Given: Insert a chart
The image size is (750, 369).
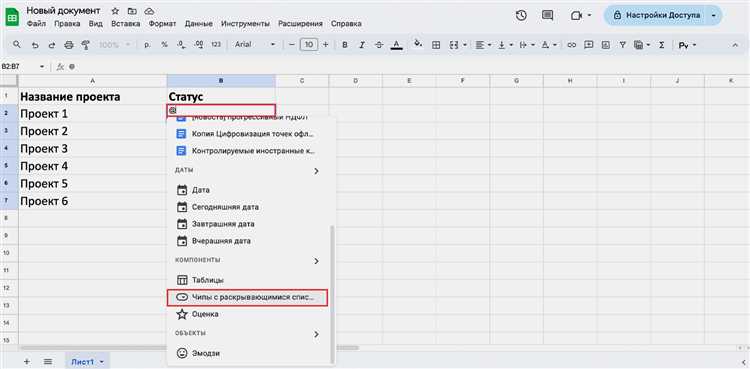Looking at the screenshot, I should tap(606, 45).
